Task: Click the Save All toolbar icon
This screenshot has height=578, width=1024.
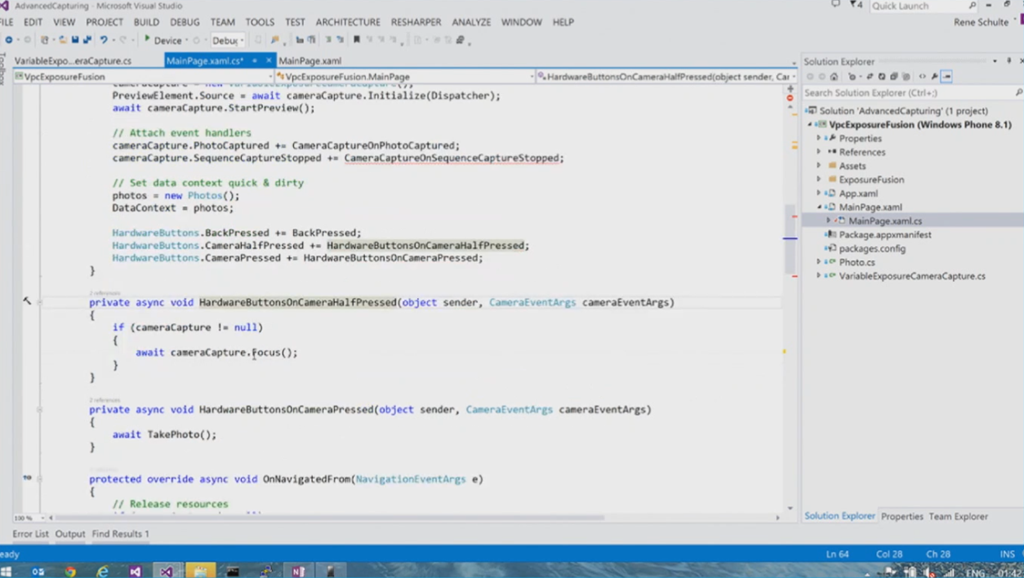Action: tap(87, 40)
